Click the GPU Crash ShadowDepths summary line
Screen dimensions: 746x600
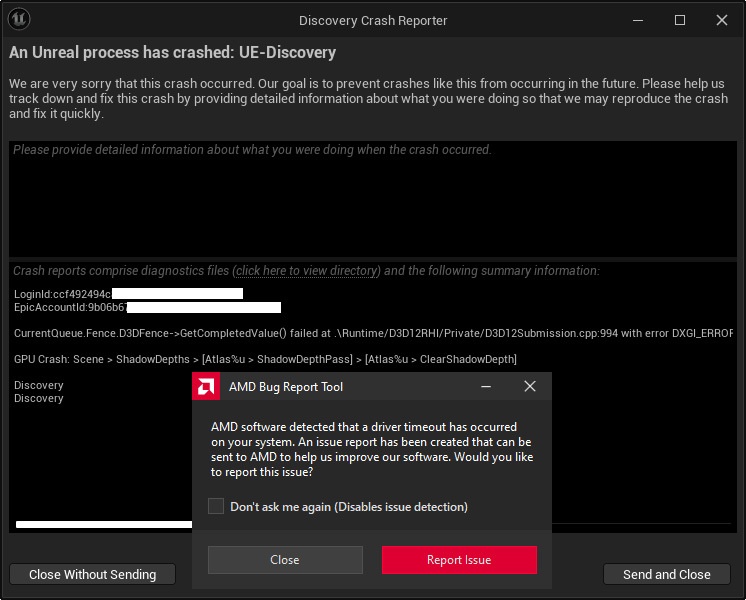tap(265, 359)
